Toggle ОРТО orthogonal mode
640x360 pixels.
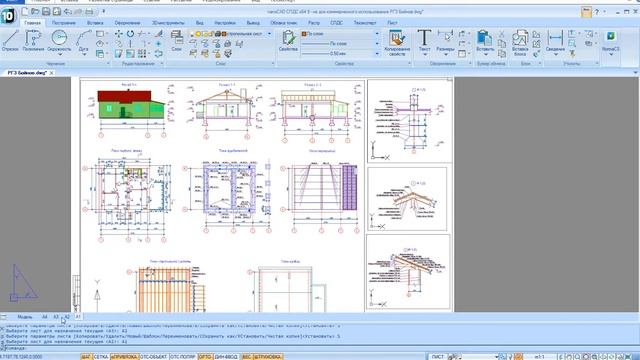[205, 357]
